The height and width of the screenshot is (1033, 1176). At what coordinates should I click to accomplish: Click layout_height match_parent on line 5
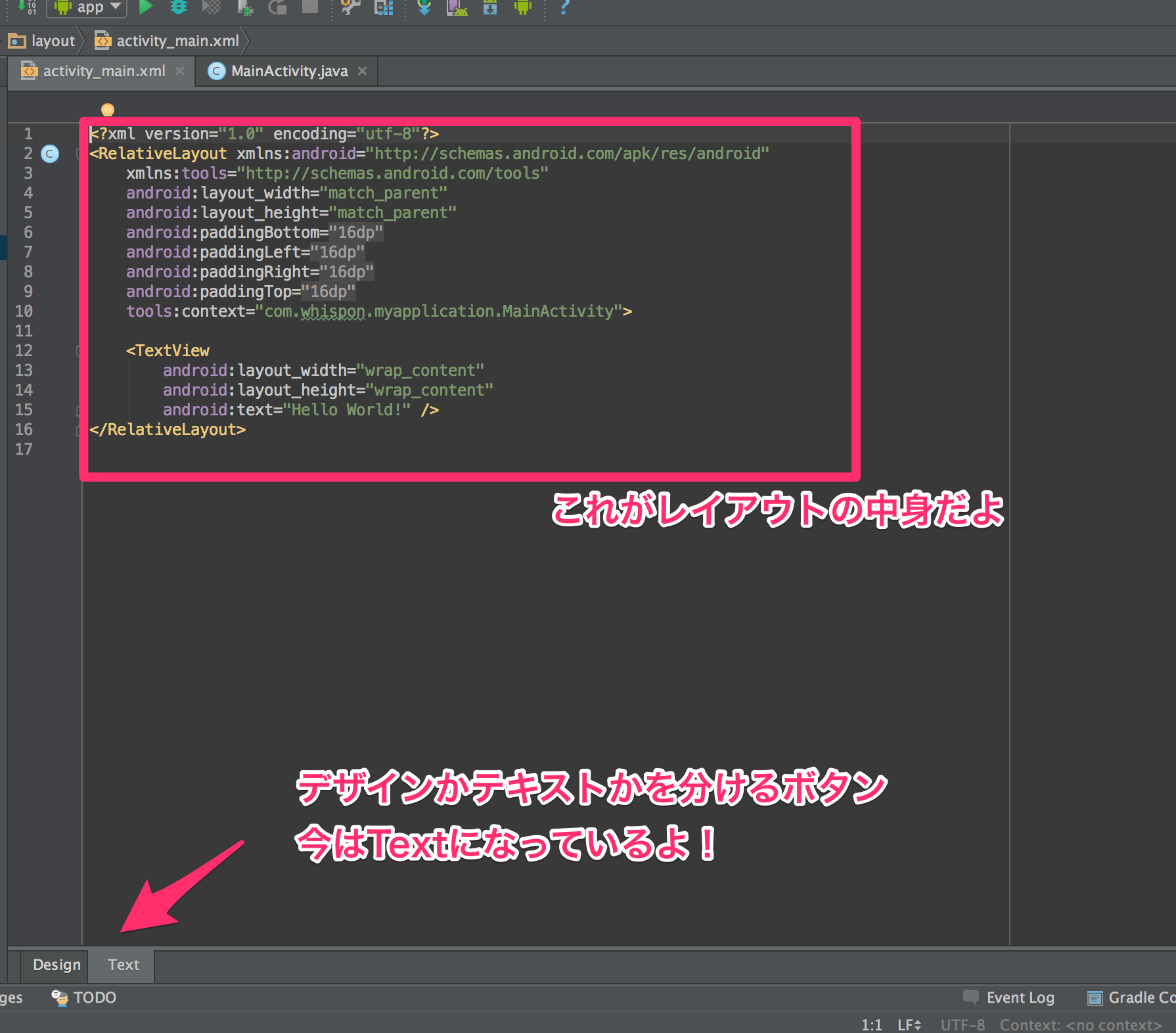(x=291, y=213)
